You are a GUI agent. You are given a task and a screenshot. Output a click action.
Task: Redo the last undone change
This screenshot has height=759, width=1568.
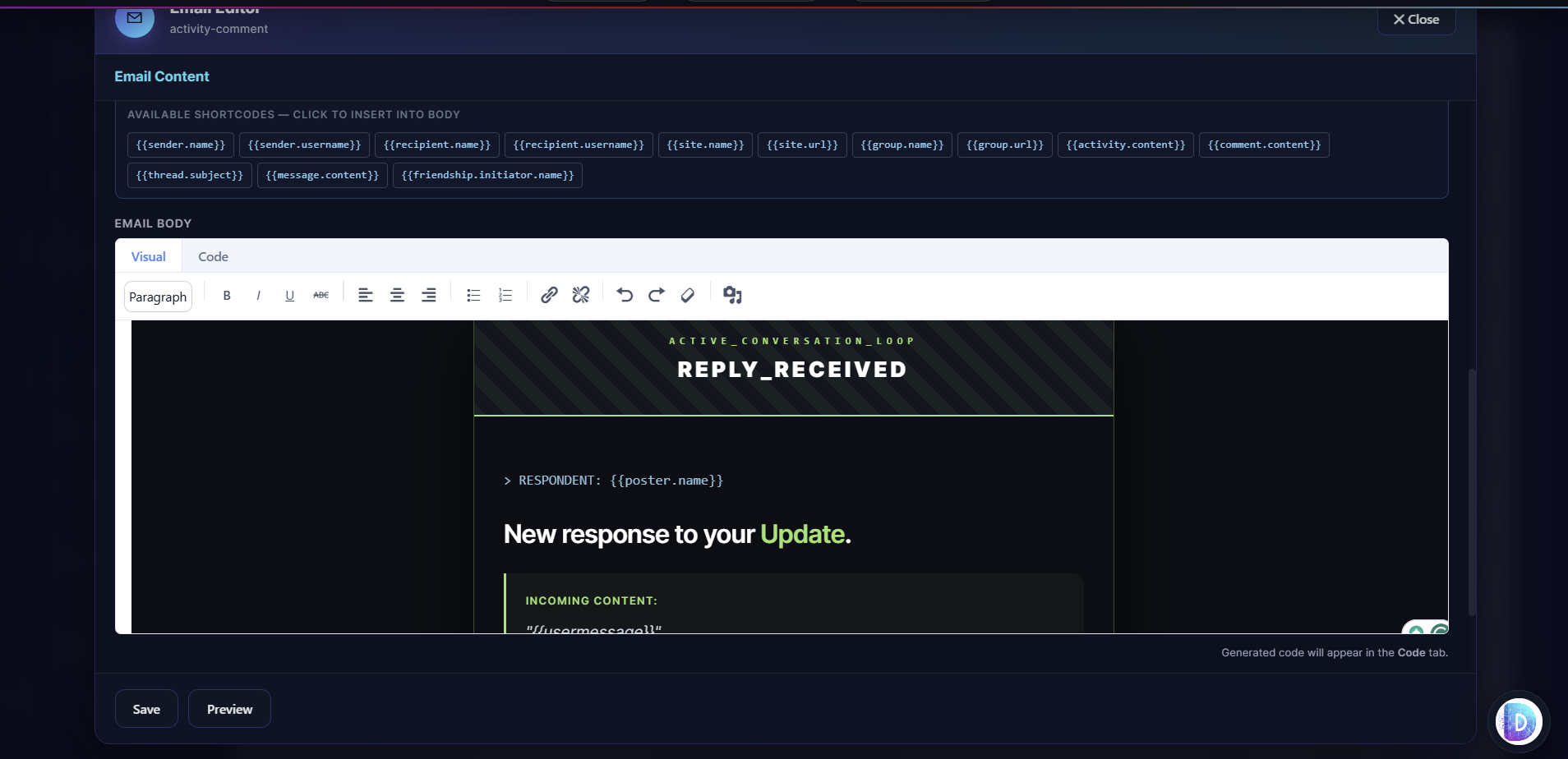pyautogui.click(x=656, y=296)
